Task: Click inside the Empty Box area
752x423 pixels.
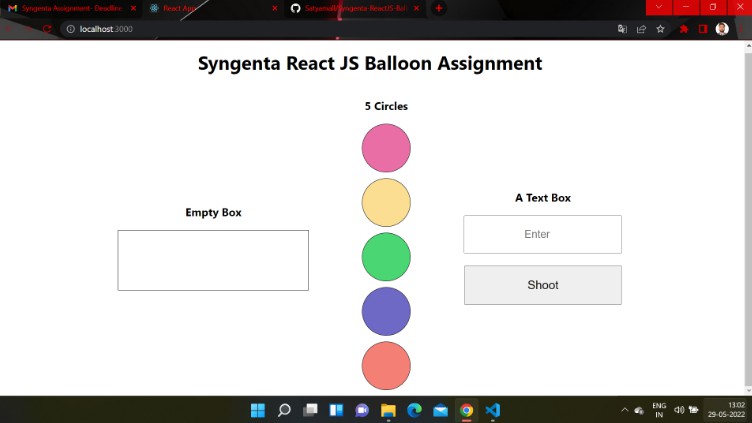Action: (x=213, y=260)
